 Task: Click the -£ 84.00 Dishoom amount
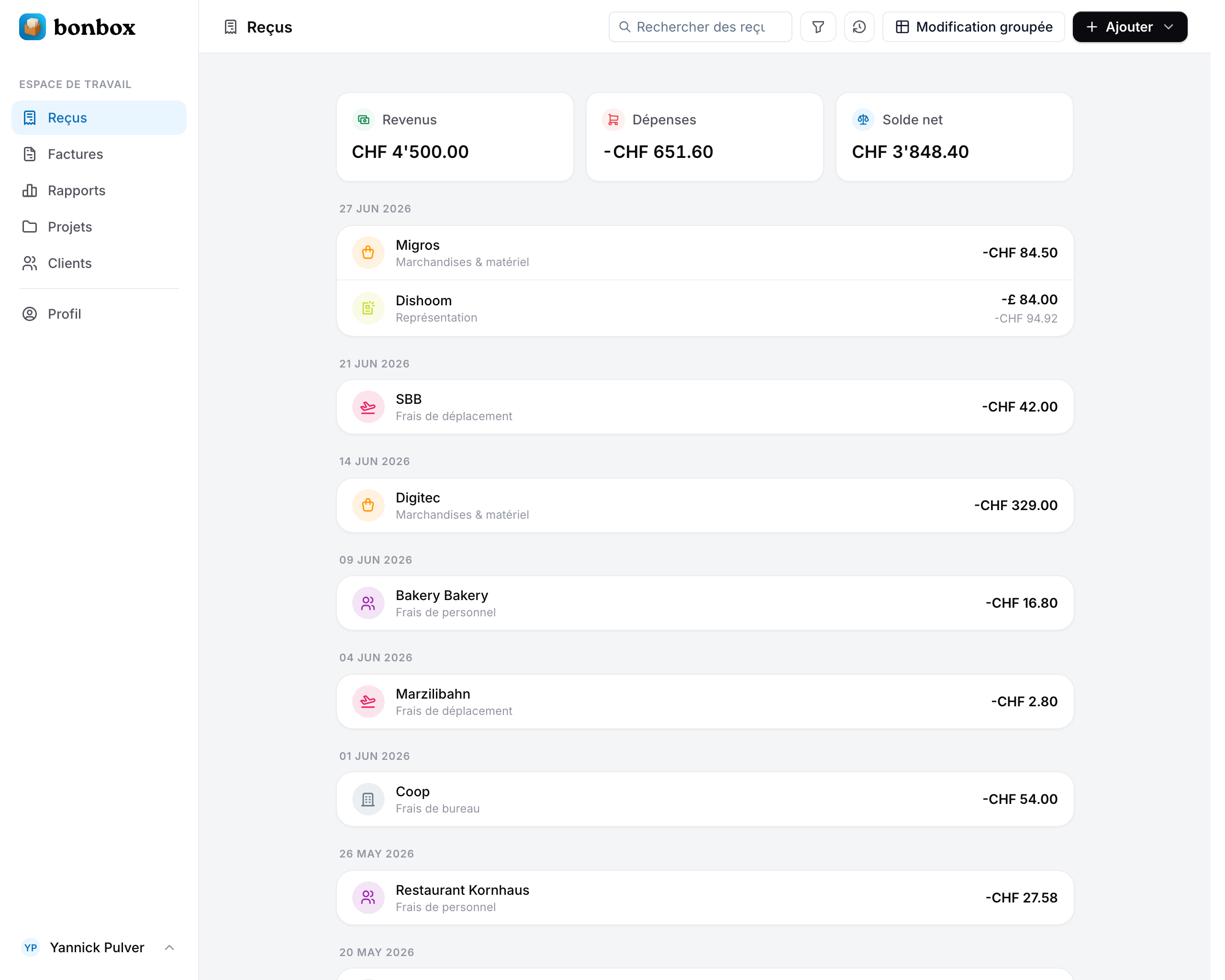[x=1029, y=300]
